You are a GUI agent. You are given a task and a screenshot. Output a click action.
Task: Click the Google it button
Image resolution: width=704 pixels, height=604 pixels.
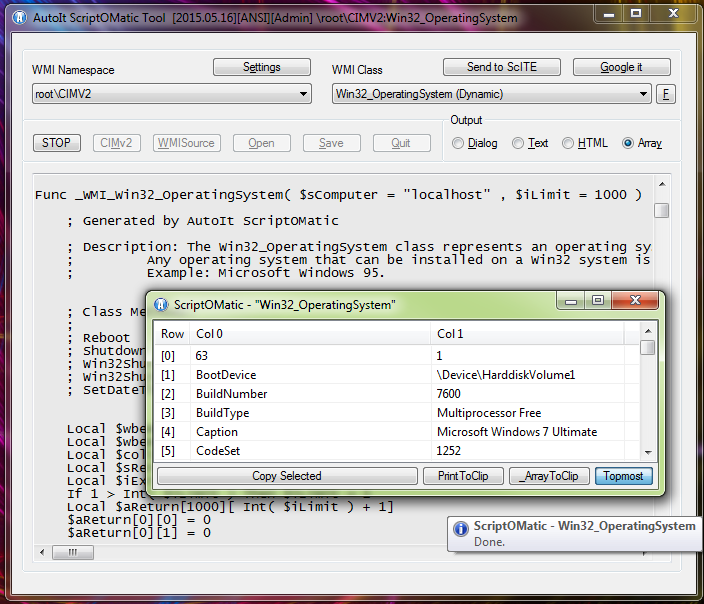click(621, 67)
